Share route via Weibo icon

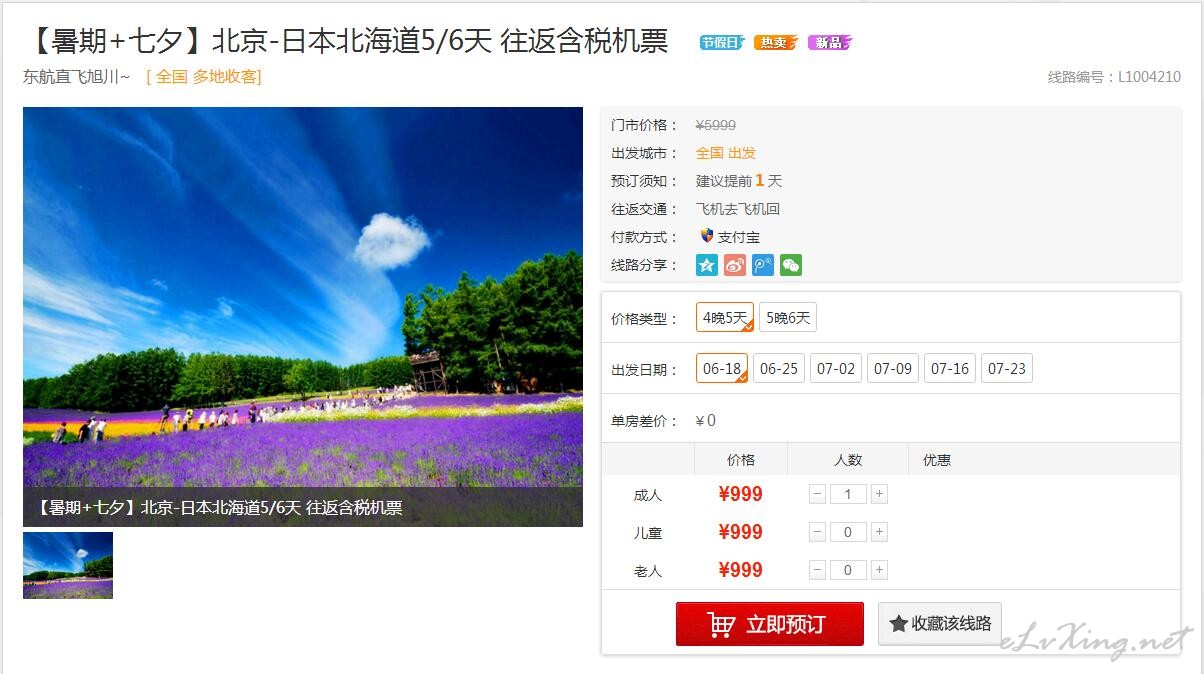click(x=735, y=265)
